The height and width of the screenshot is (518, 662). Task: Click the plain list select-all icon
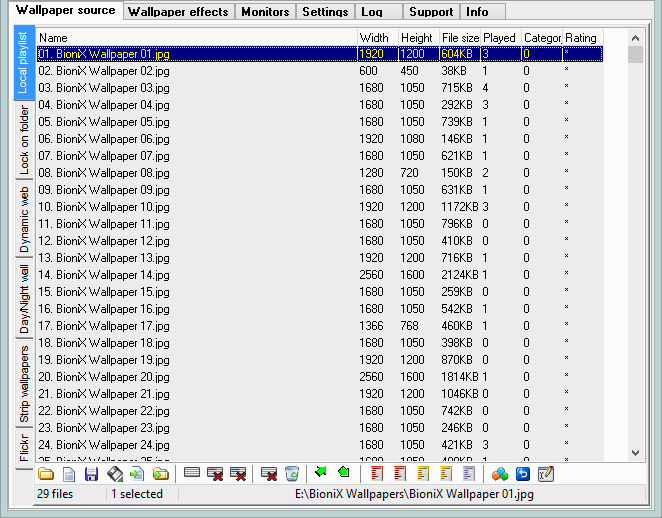192,473
